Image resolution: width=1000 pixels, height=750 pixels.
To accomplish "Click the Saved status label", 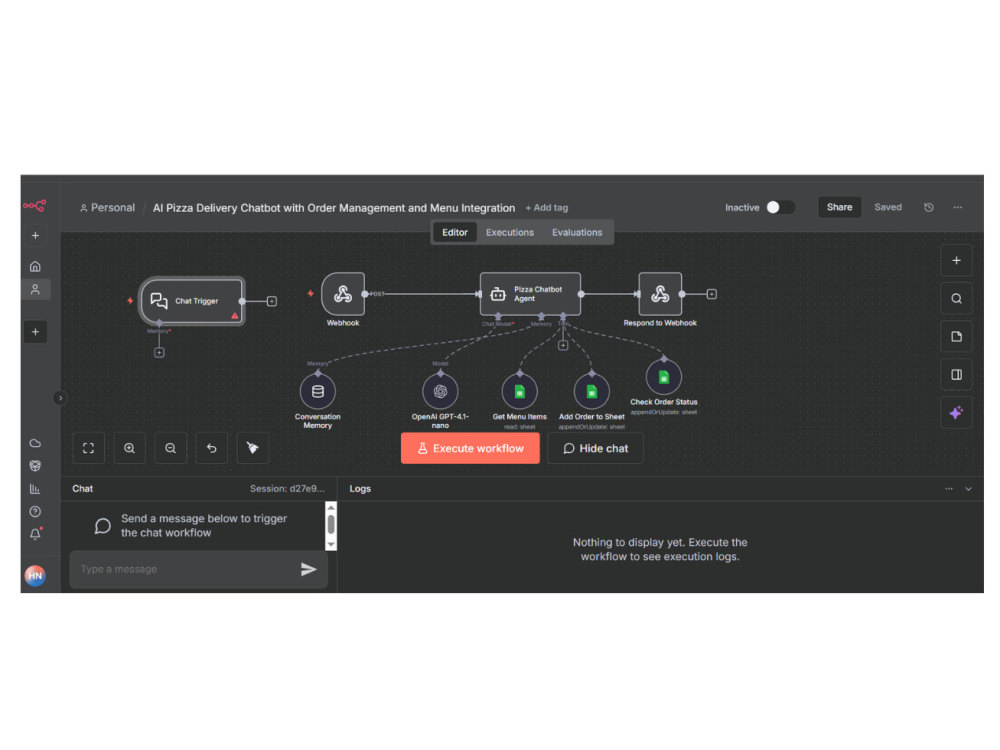I will tap(888, 207).
